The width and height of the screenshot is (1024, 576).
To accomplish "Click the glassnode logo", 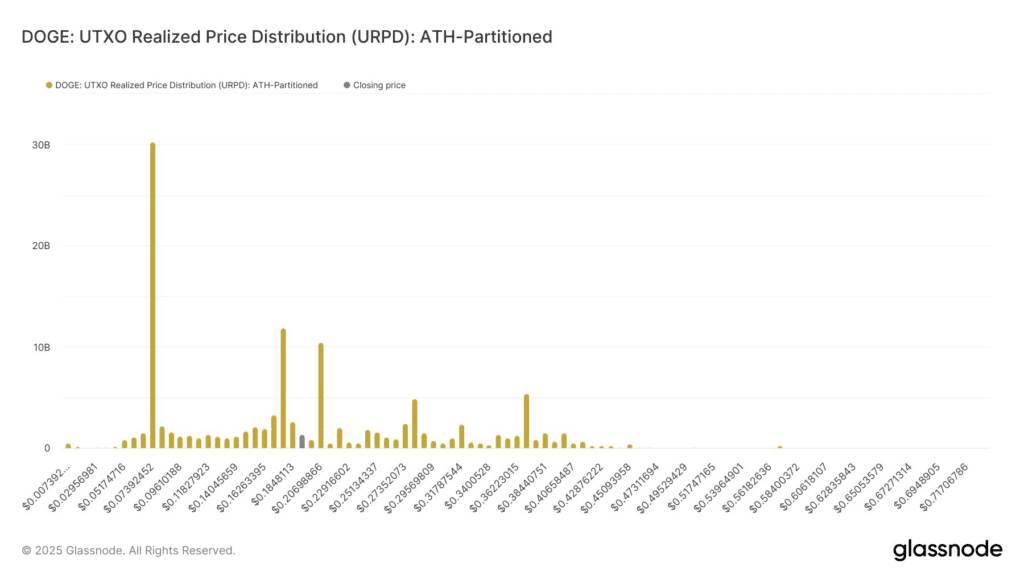I will pos(946,550).
